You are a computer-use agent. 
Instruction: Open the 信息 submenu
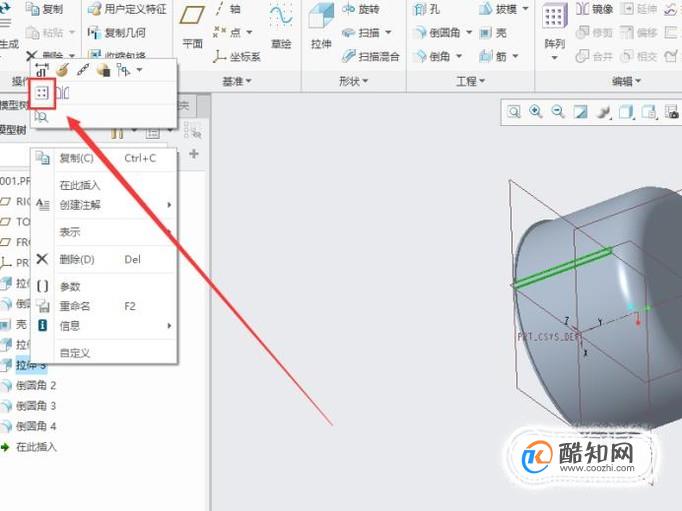point(104,325)
